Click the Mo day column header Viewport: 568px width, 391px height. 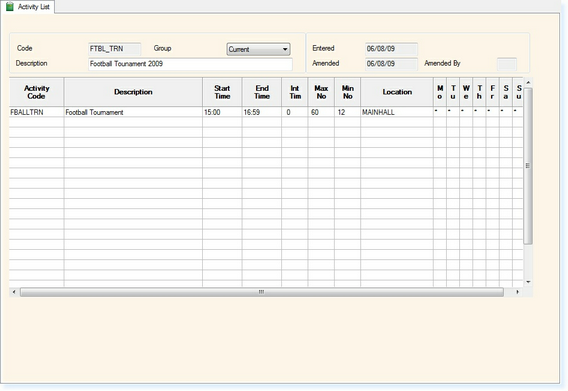coord(440,92)
